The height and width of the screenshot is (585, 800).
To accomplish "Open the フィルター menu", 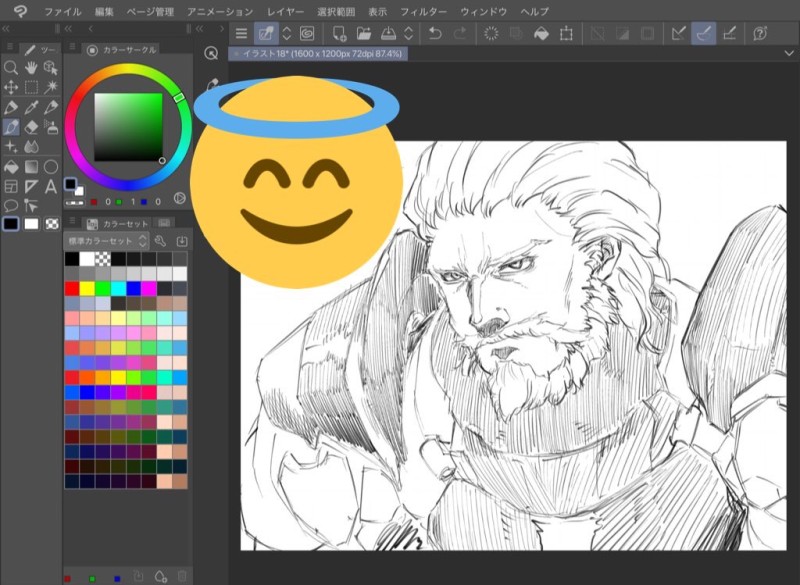I will click(x=423, y=10).
